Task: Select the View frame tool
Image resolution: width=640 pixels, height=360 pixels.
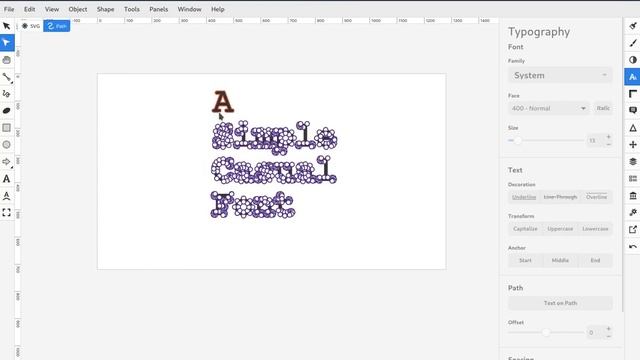Action: [x=7, y=213]
